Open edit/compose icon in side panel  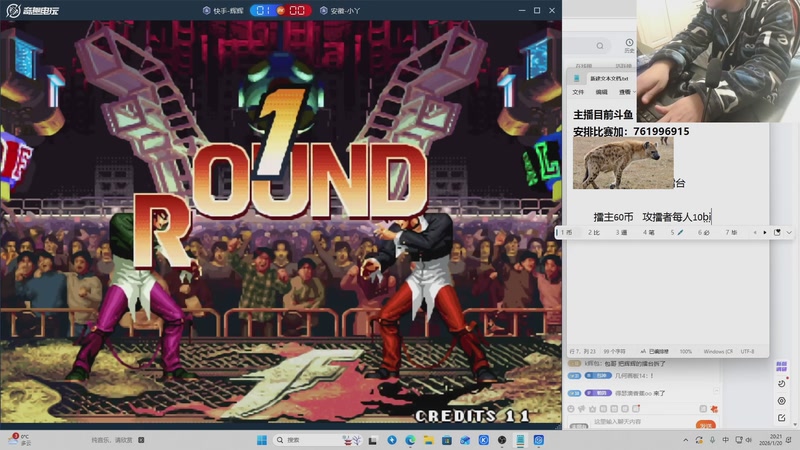[782, 418]
